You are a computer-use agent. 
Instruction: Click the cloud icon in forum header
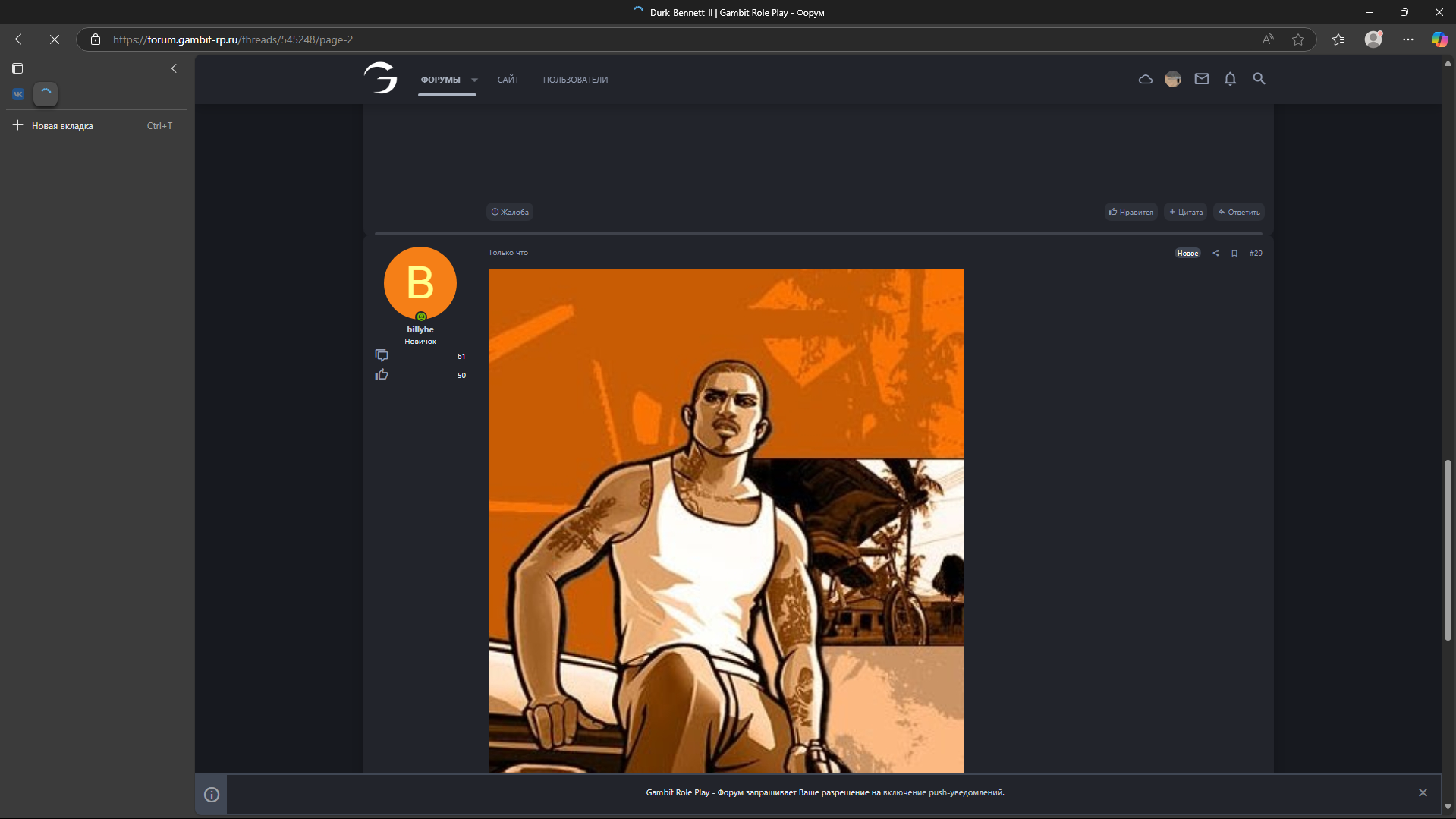(1145, 79)
